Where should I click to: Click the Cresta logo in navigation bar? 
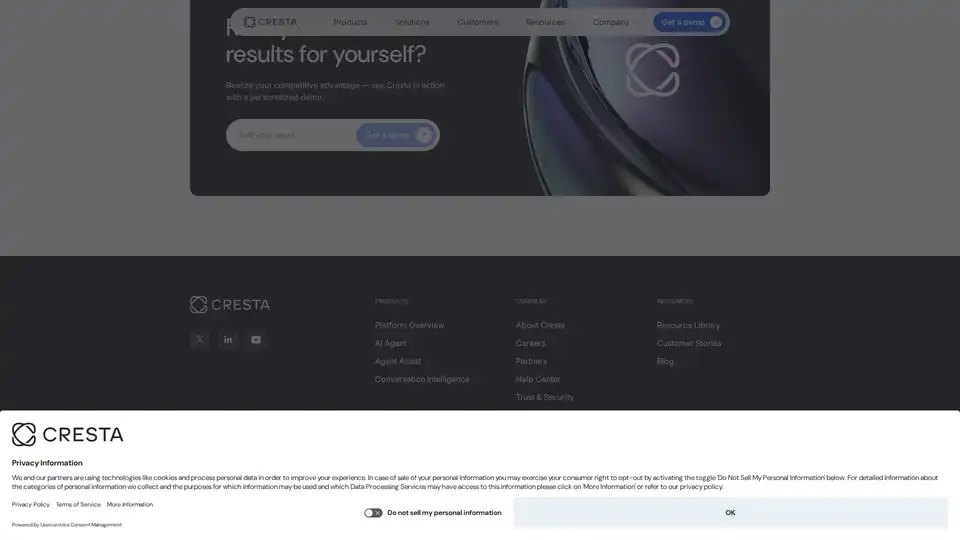pos(270,22)
